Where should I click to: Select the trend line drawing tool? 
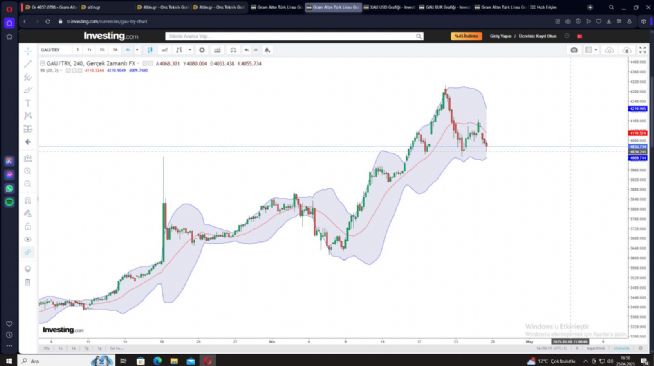click(28, 64)
